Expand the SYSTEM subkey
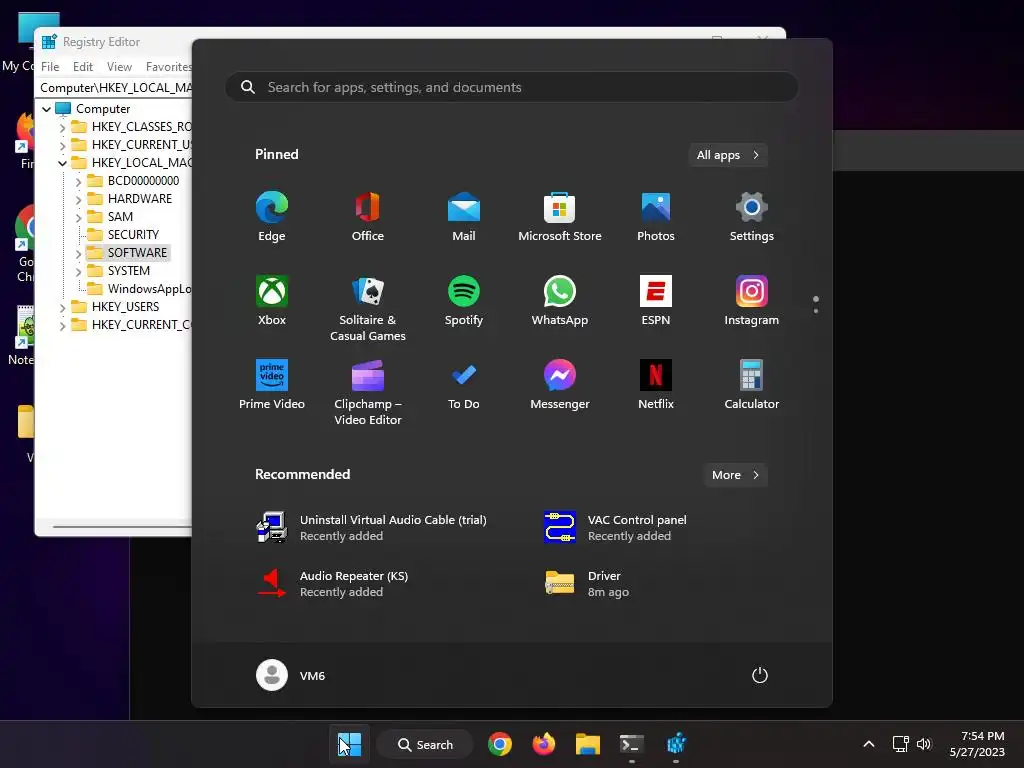 coord(78,271)
